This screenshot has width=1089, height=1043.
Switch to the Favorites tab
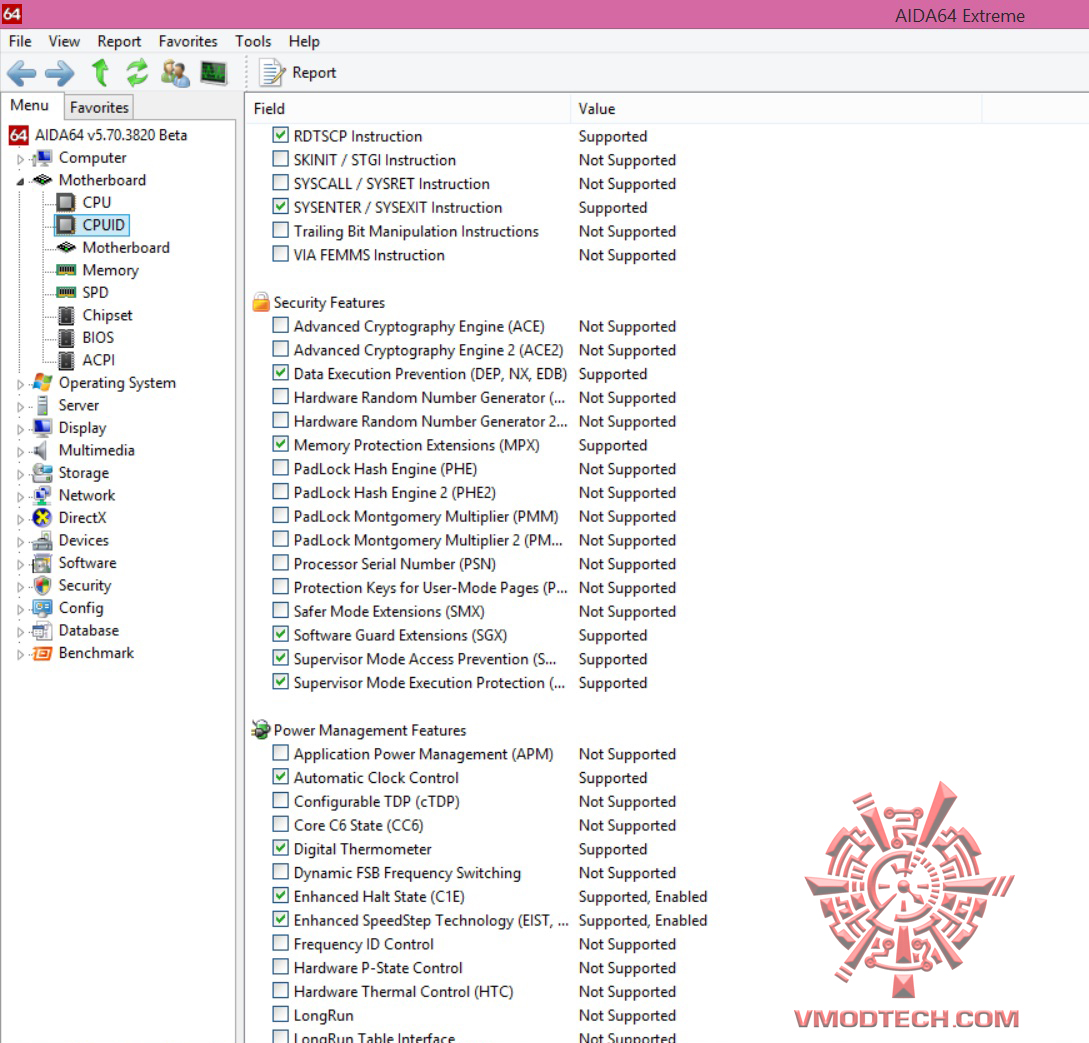99,107
